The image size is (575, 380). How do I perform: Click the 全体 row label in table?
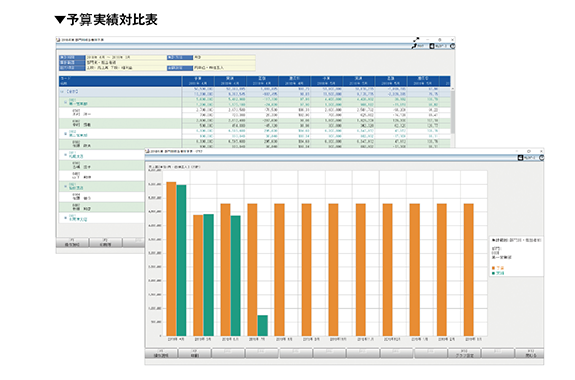[72, 91]
